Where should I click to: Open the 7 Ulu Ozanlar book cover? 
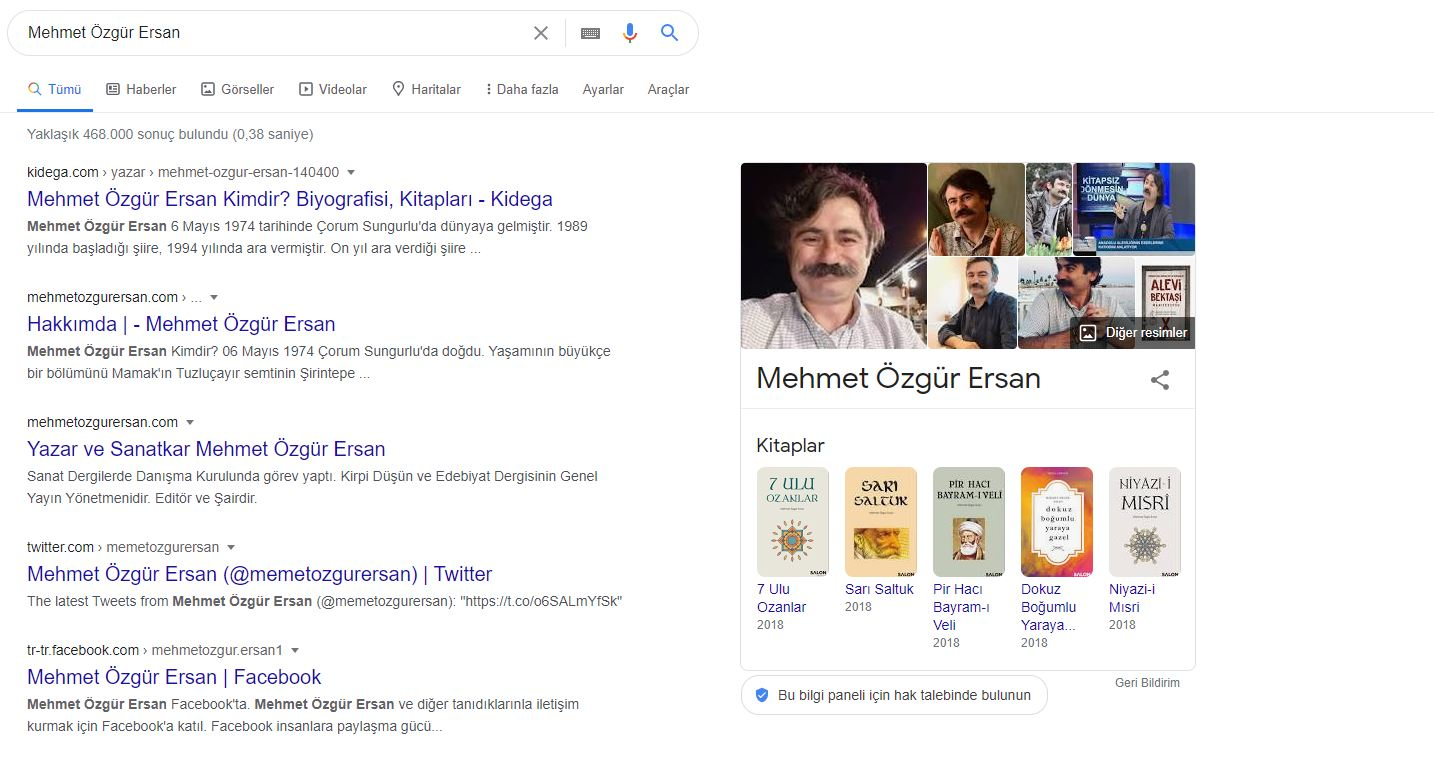793,522
